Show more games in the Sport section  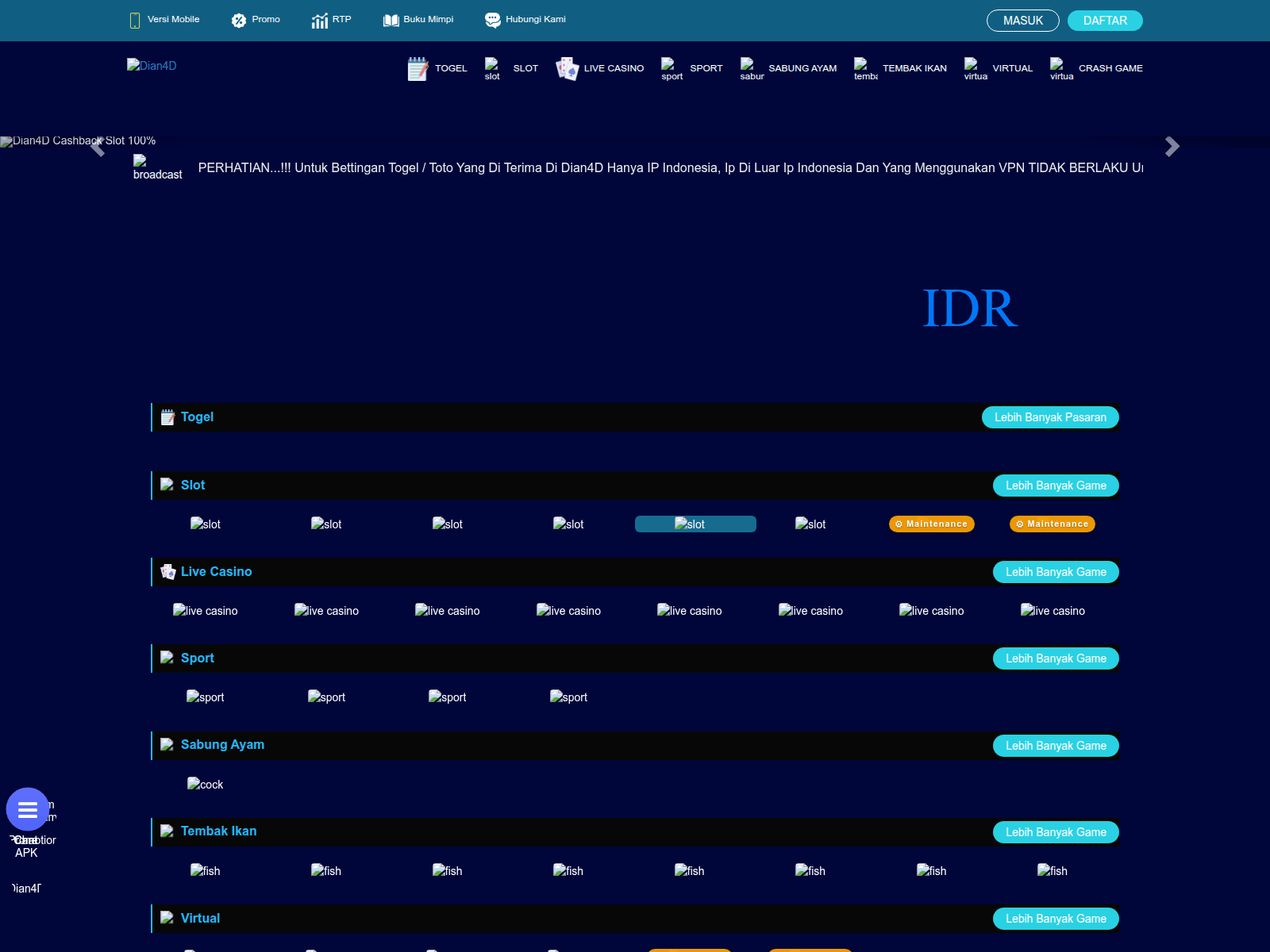1056,658
